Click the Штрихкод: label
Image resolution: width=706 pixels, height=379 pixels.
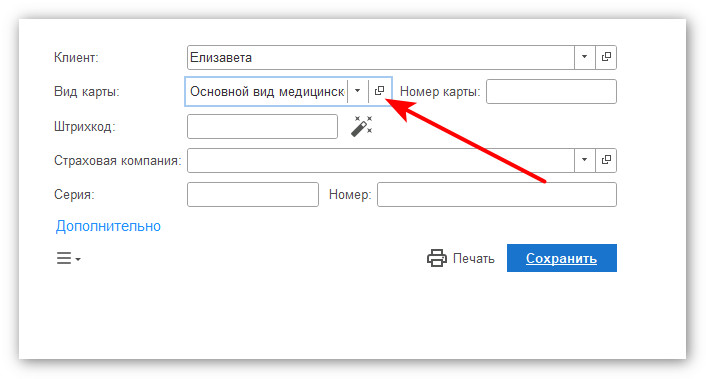pyautogui.click(x=85, y=127)
